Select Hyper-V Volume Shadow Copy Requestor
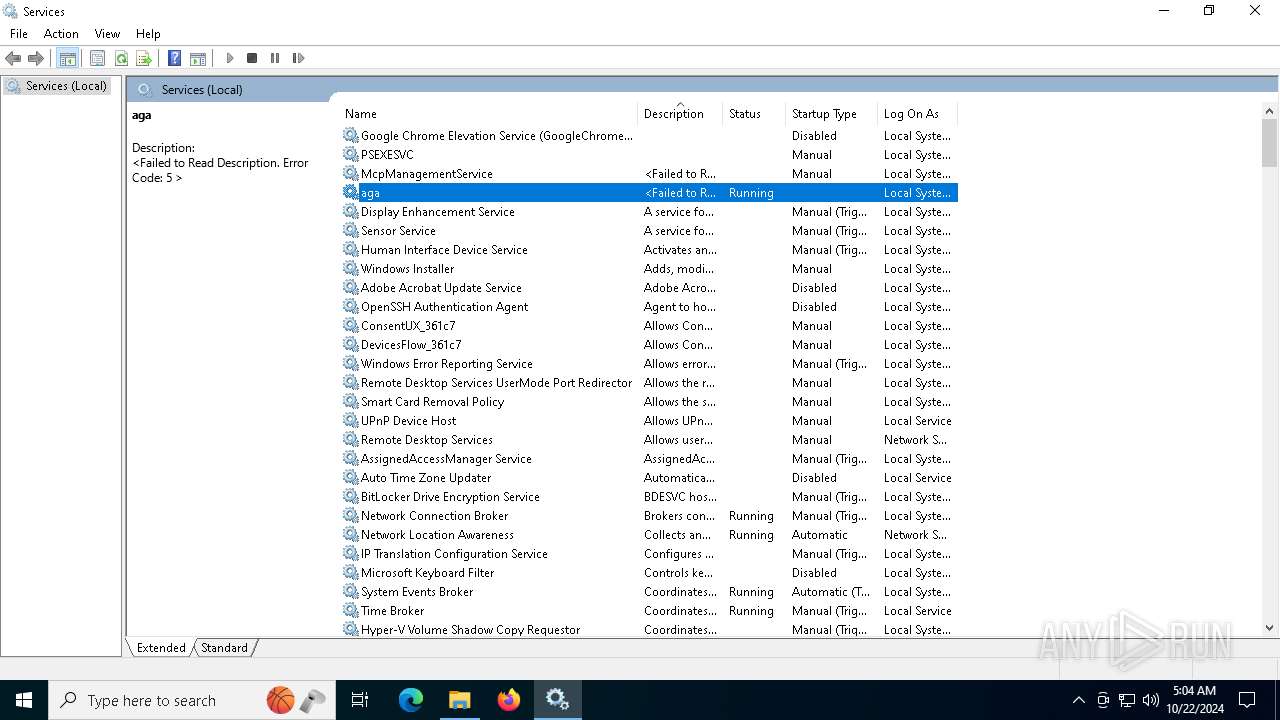The image size is (1280, 720). click(x=649, y=630)
